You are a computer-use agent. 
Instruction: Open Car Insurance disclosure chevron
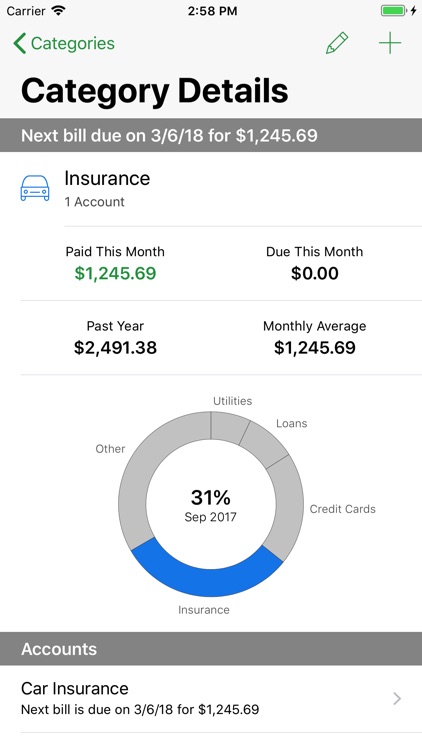click(397, 699)
